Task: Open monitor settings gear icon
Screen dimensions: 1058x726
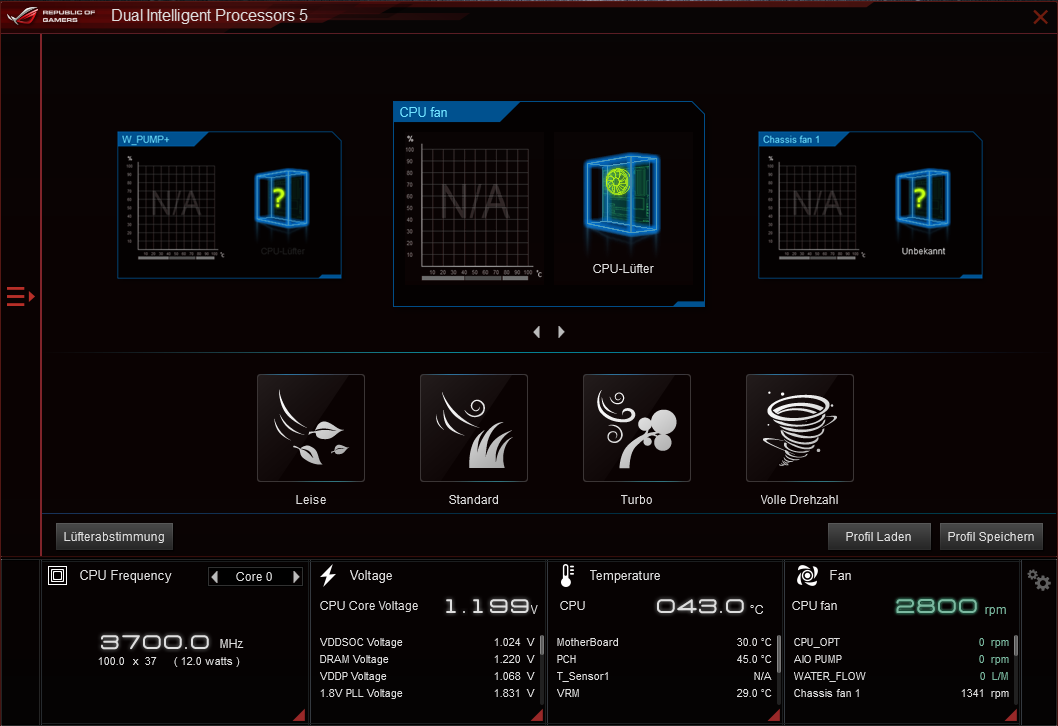Action: [x=1038, y=580]
